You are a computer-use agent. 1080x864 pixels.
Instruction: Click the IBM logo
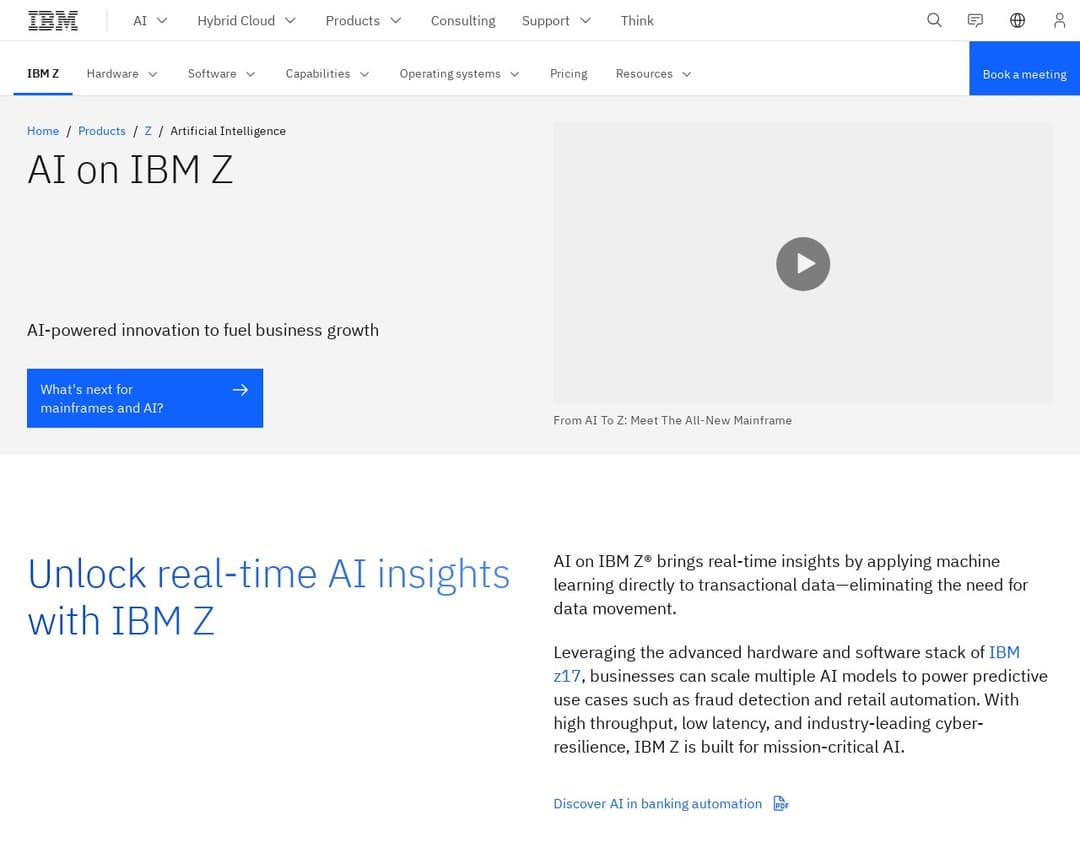tap(52, 21)
